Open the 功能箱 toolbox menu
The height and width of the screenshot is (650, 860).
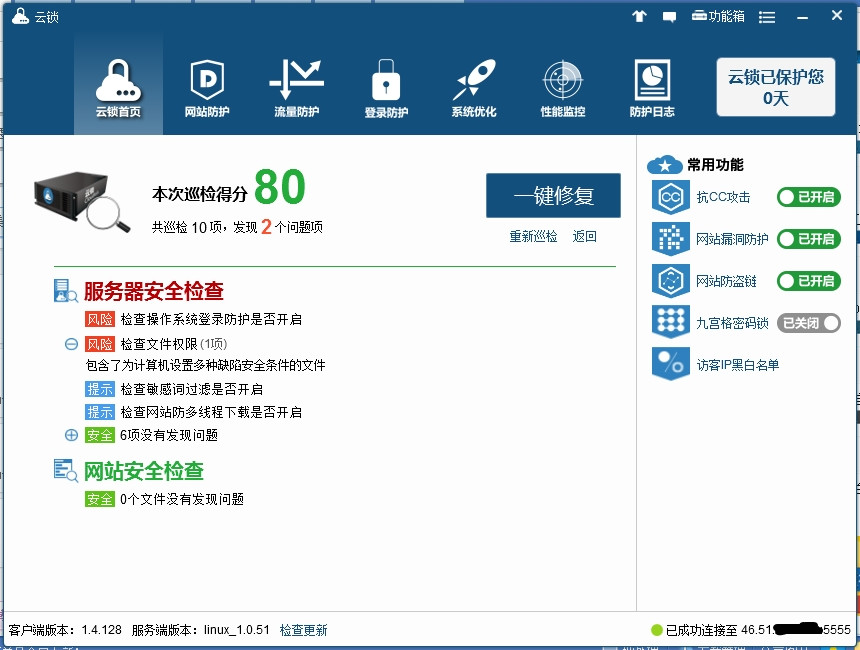click(x=718, y=17)
